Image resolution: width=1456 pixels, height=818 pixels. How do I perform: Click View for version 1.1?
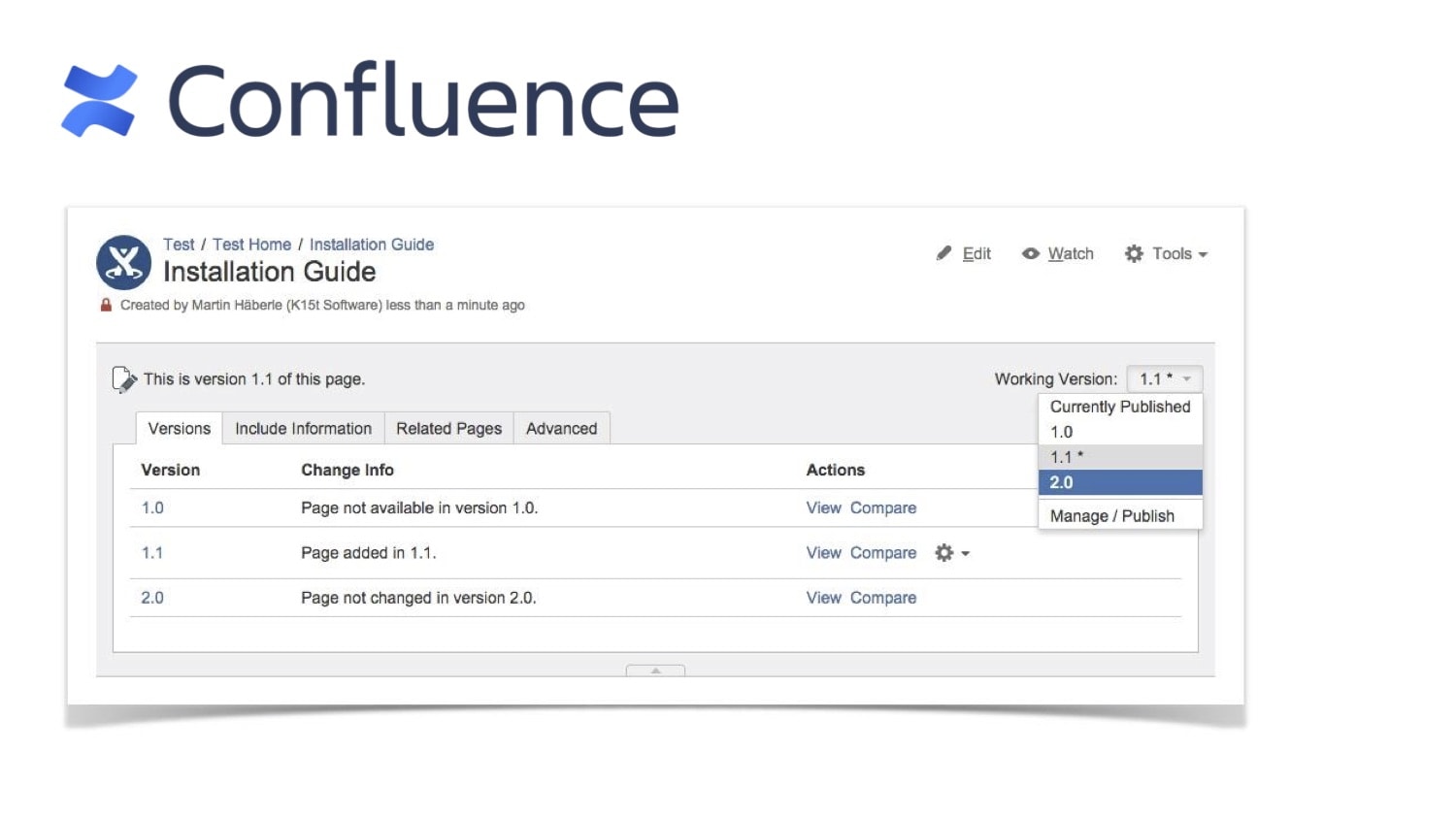(x=823, y=553)
